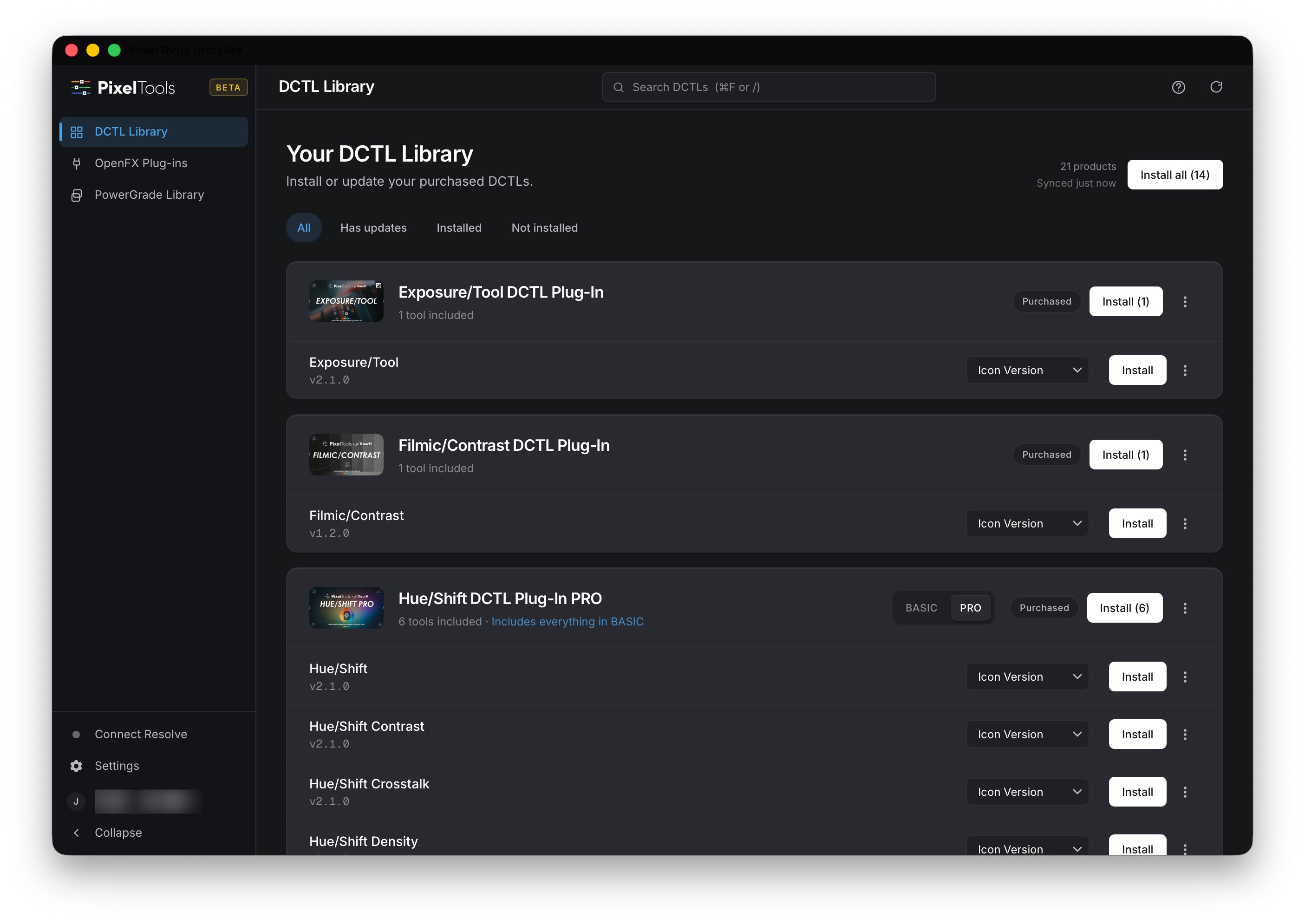Install the Hue/Shift Density tool
This screenshot has height=924, width=1305.
[x=1137, y=846]
